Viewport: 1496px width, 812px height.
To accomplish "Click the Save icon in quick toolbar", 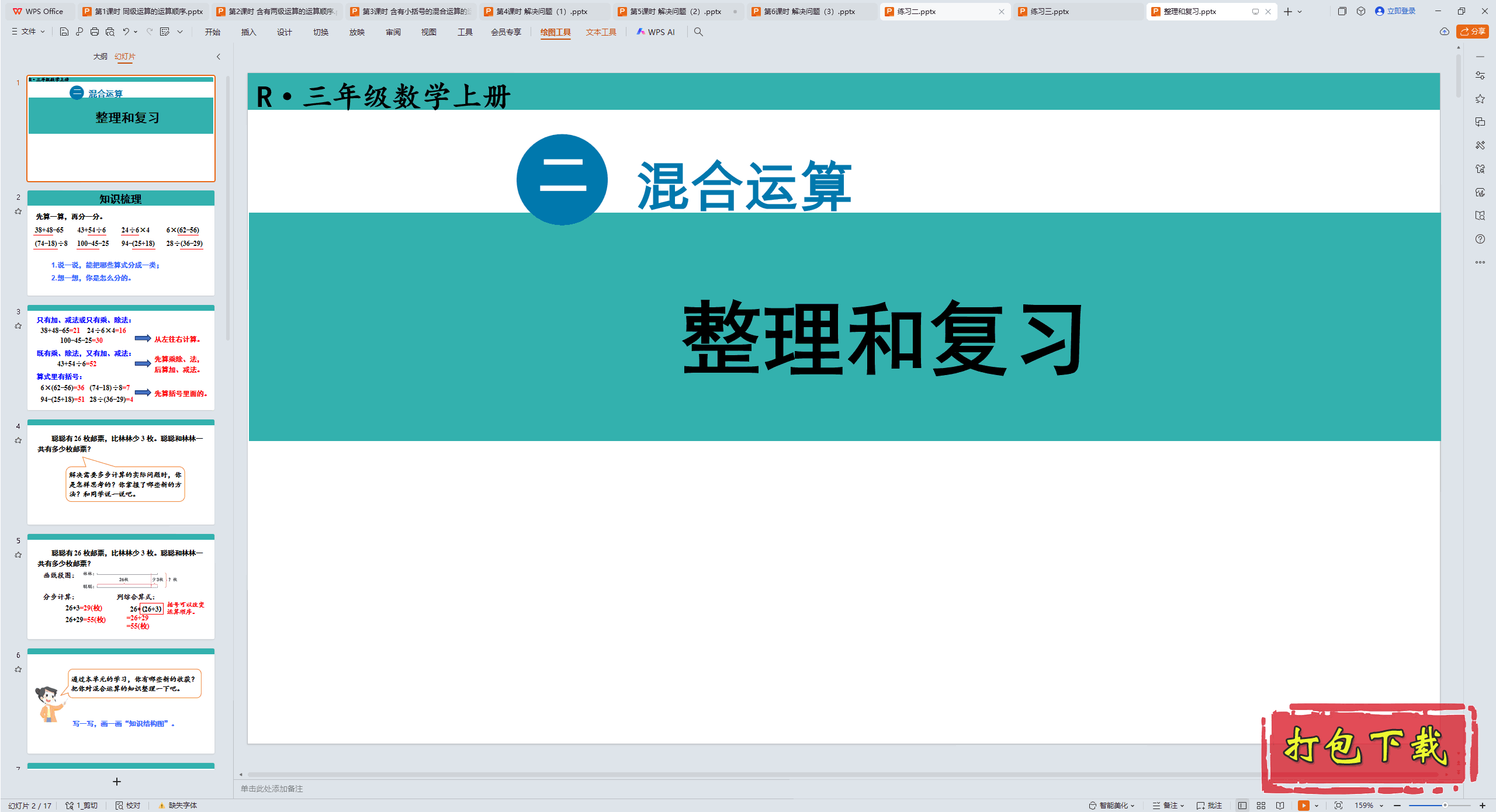I will point(64,32).
